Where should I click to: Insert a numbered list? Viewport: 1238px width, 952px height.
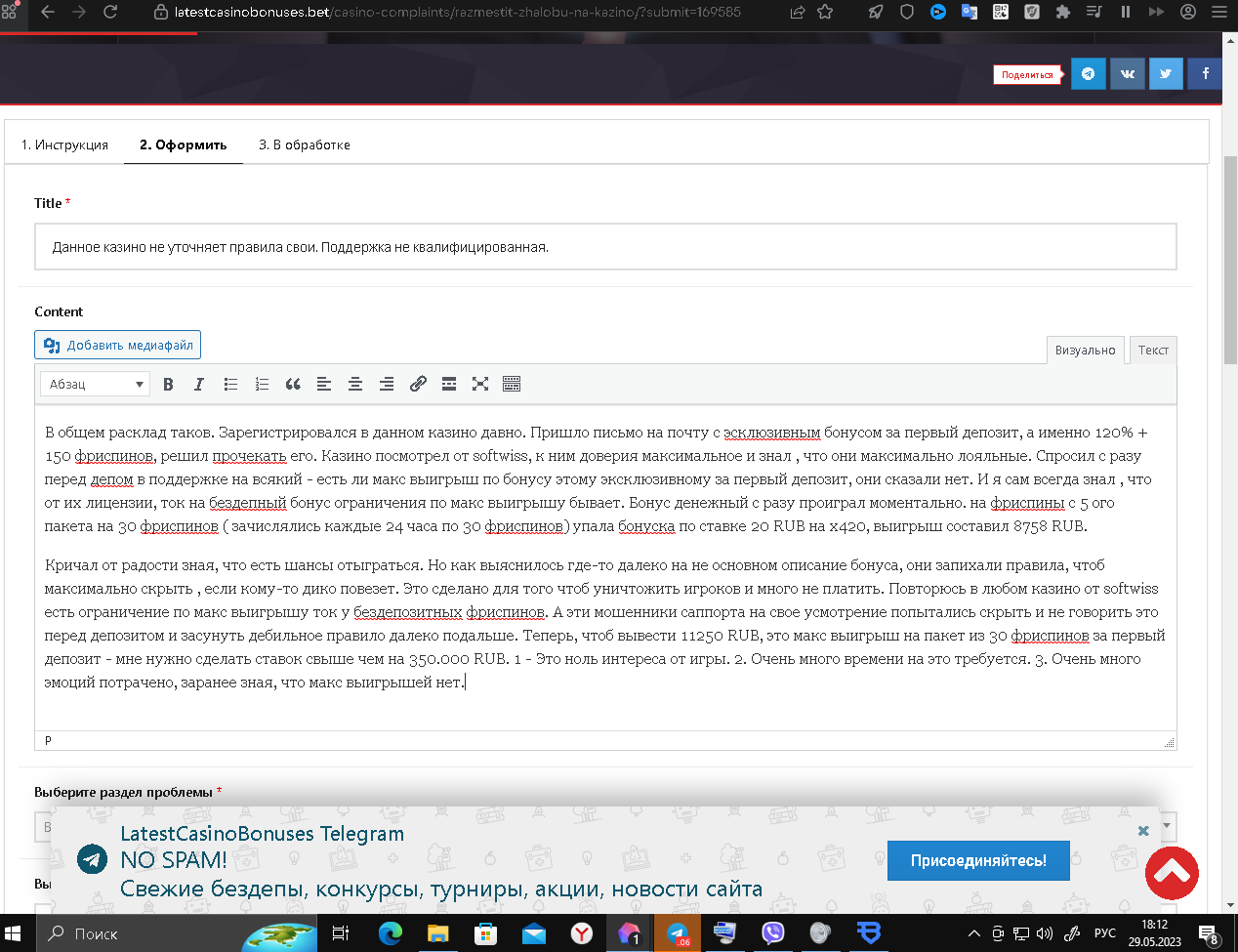tap(262, 384)
